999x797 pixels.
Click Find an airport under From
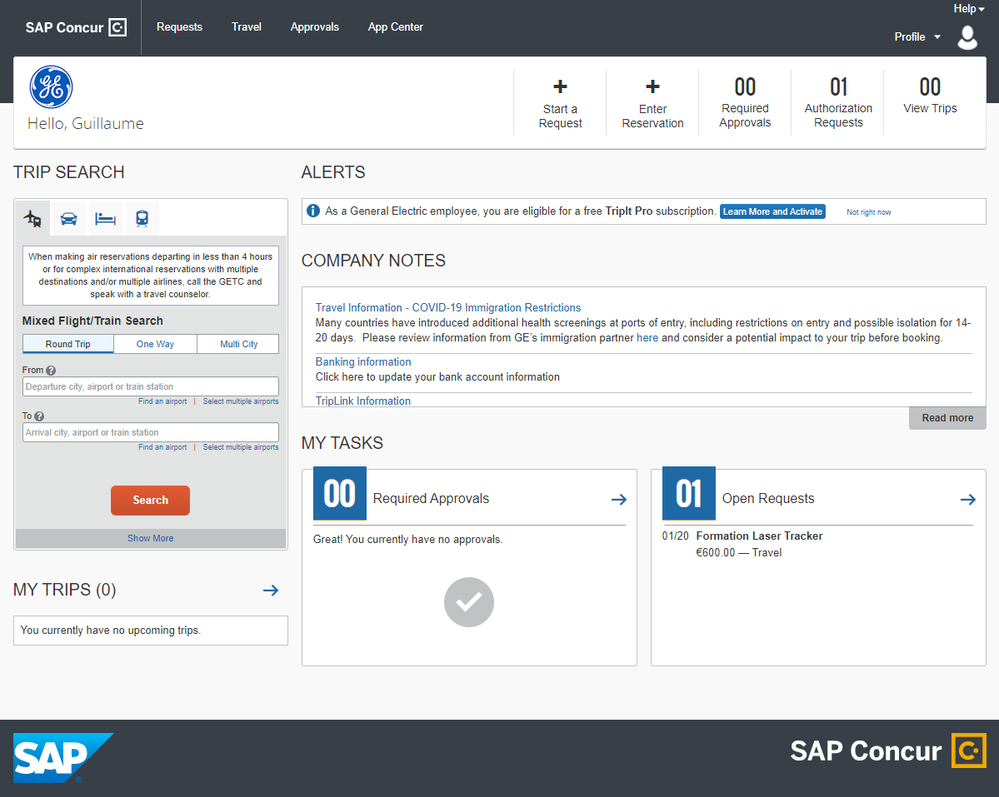pos(162,401)
